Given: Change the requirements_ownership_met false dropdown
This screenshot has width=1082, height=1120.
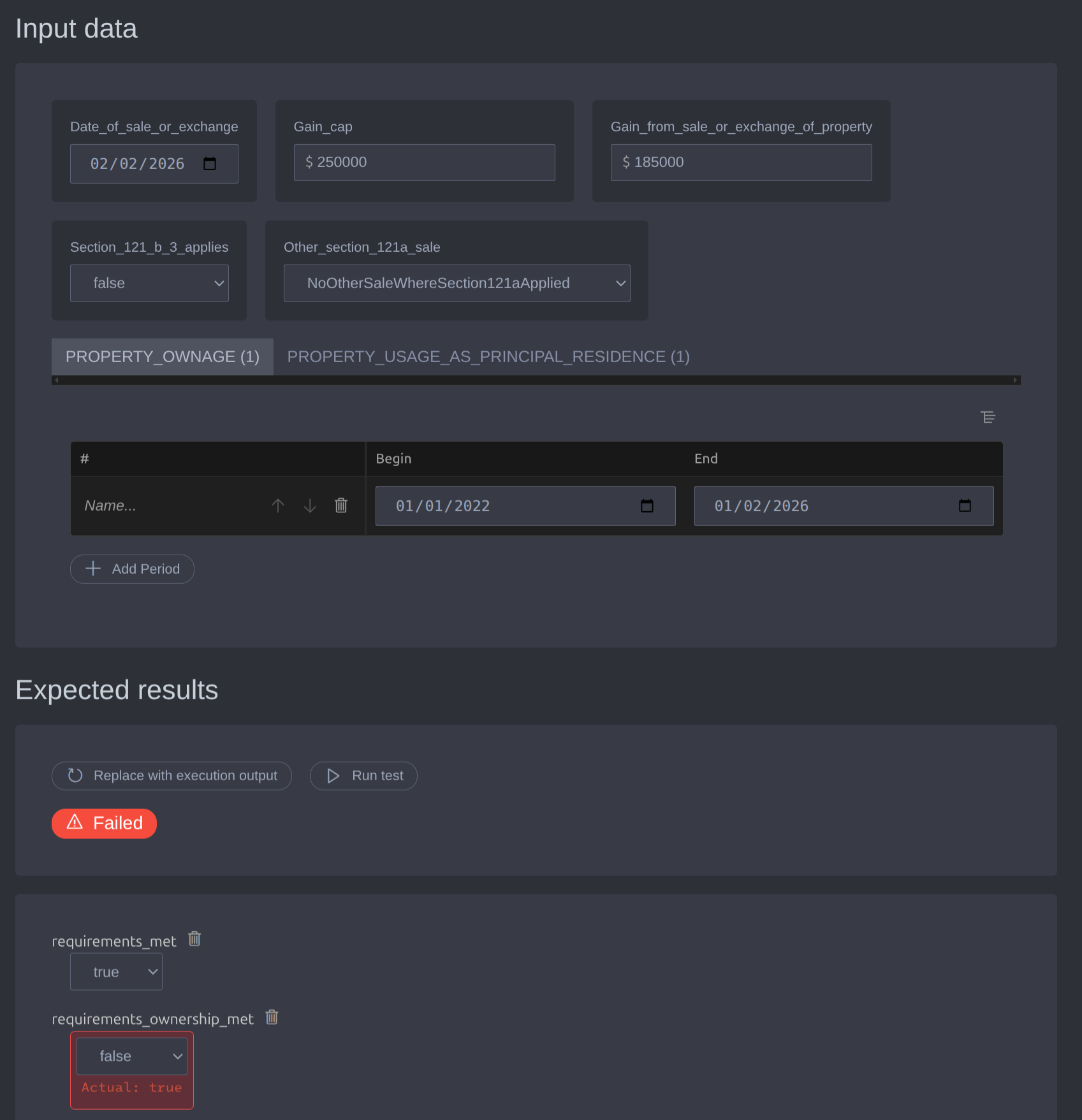Looking at the screenshot, I should point(132,1056).
